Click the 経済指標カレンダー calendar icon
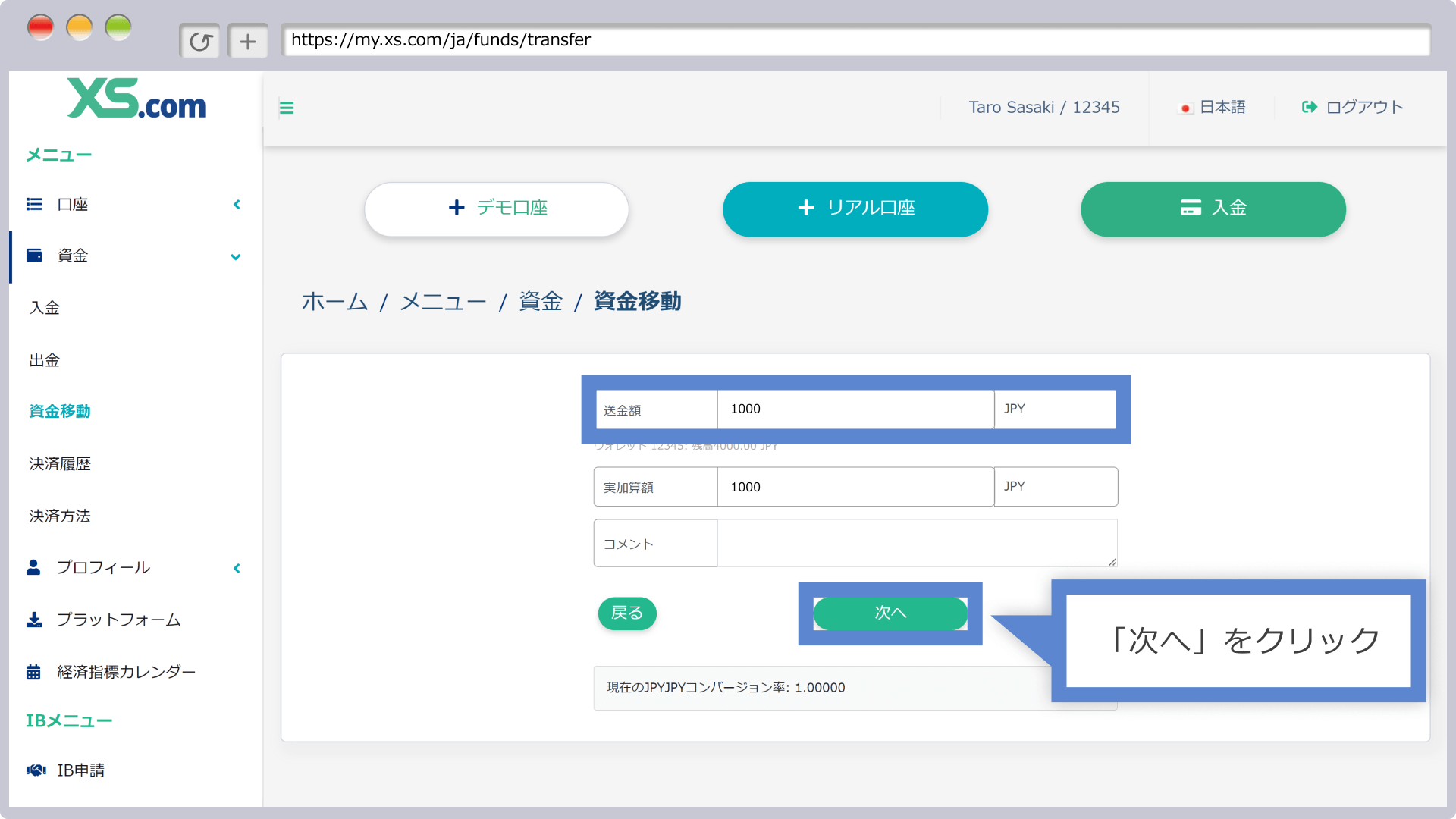Screen dimensions: 1456x819 click(x=33, y=672)
